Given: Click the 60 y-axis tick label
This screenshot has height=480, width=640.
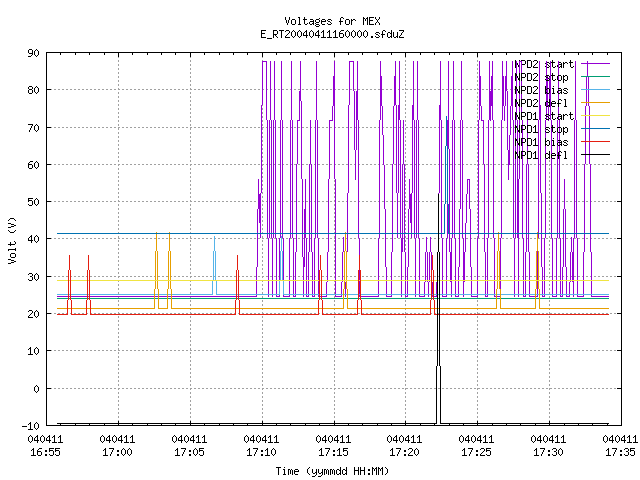Looking at the screenshot, I should pyautogui.click(x=33, y=165).
